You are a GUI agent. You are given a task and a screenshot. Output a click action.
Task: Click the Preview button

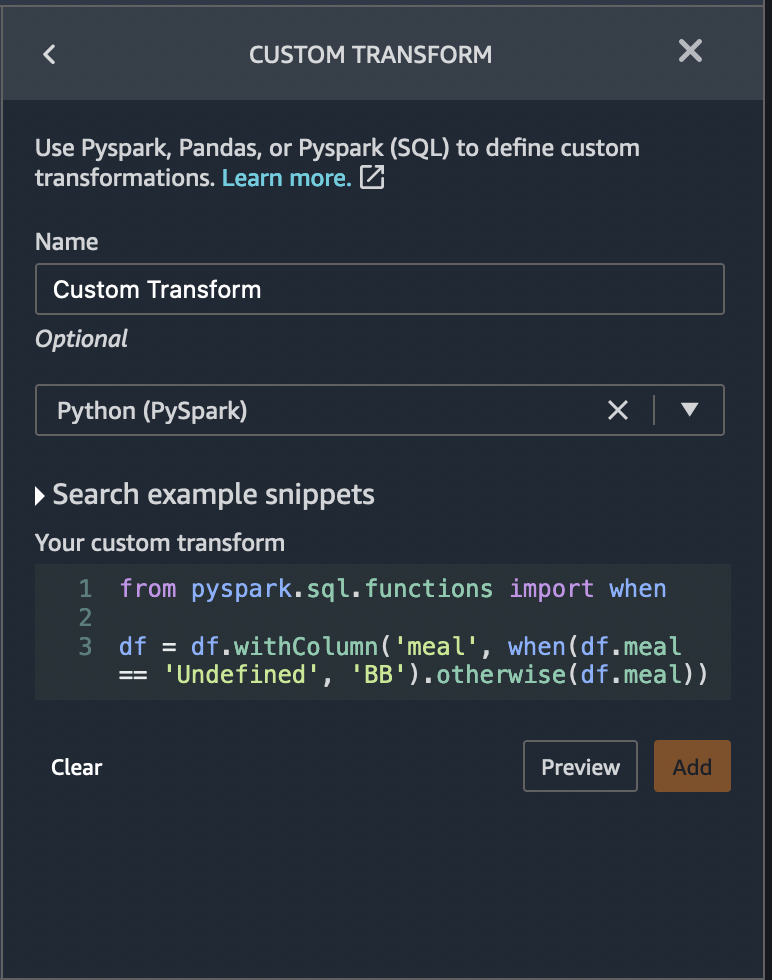click(x=580, y=766)
